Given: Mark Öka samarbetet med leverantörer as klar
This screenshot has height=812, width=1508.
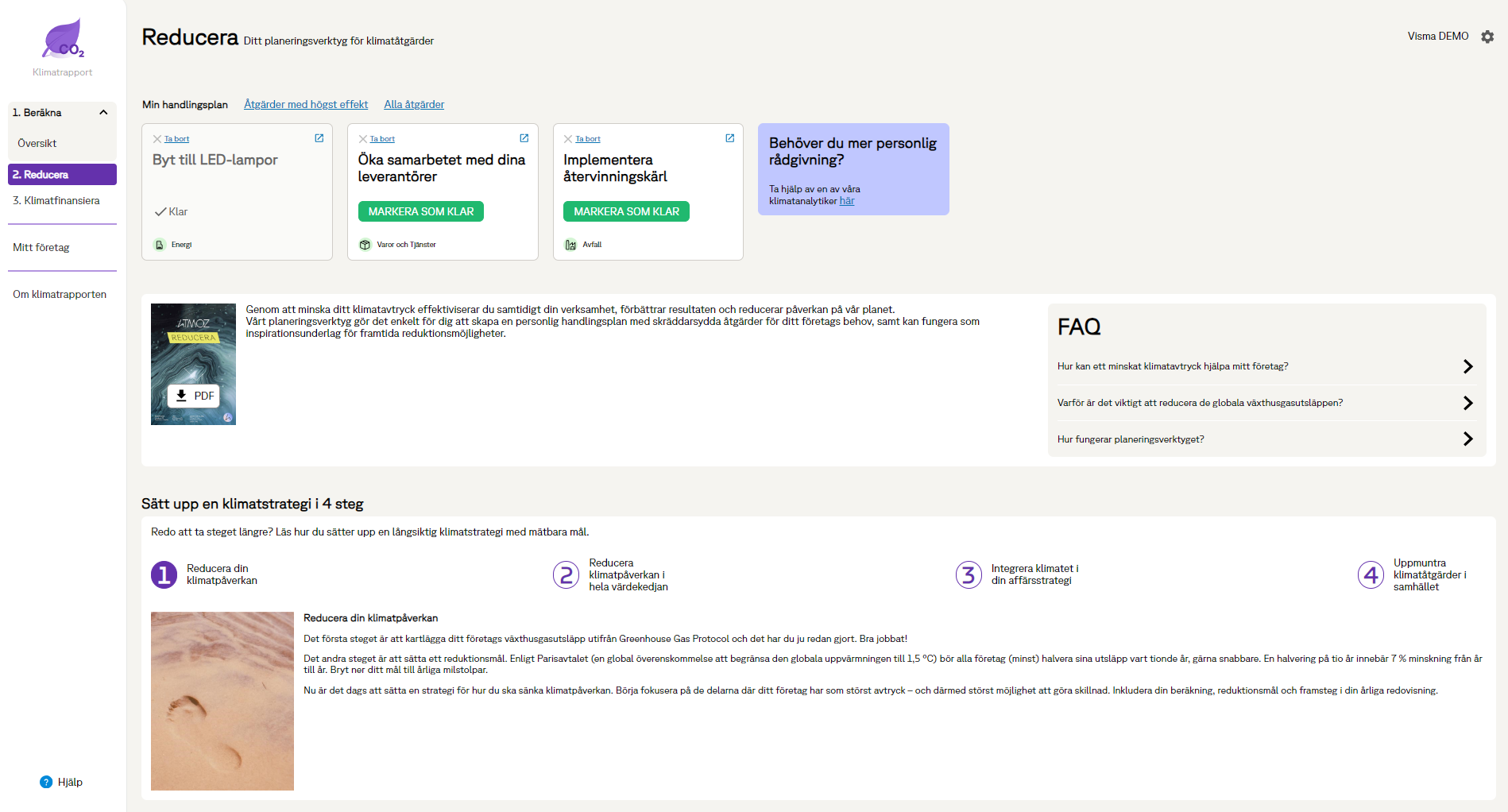Looking at the screenshot, I should 421,211.
